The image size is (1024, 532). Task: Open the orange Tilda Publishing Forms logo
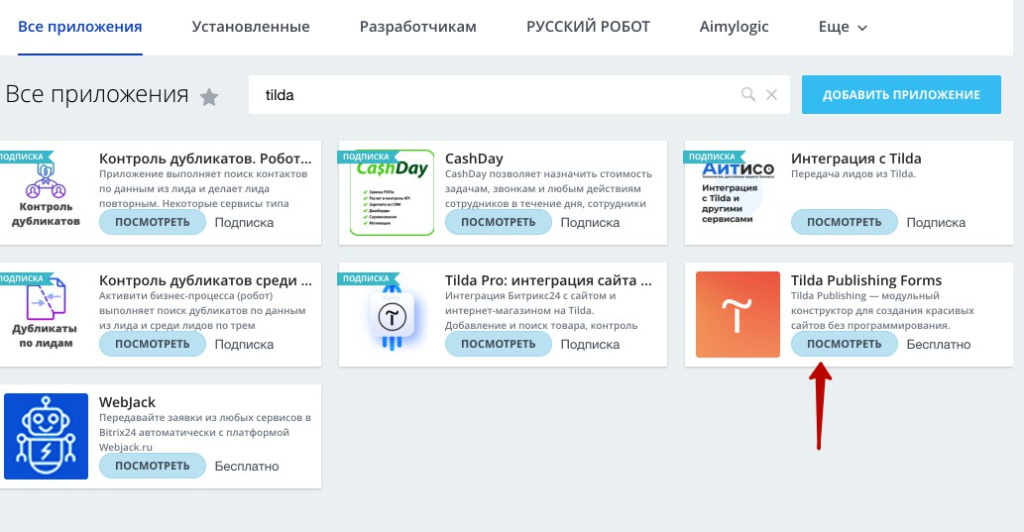738,315
